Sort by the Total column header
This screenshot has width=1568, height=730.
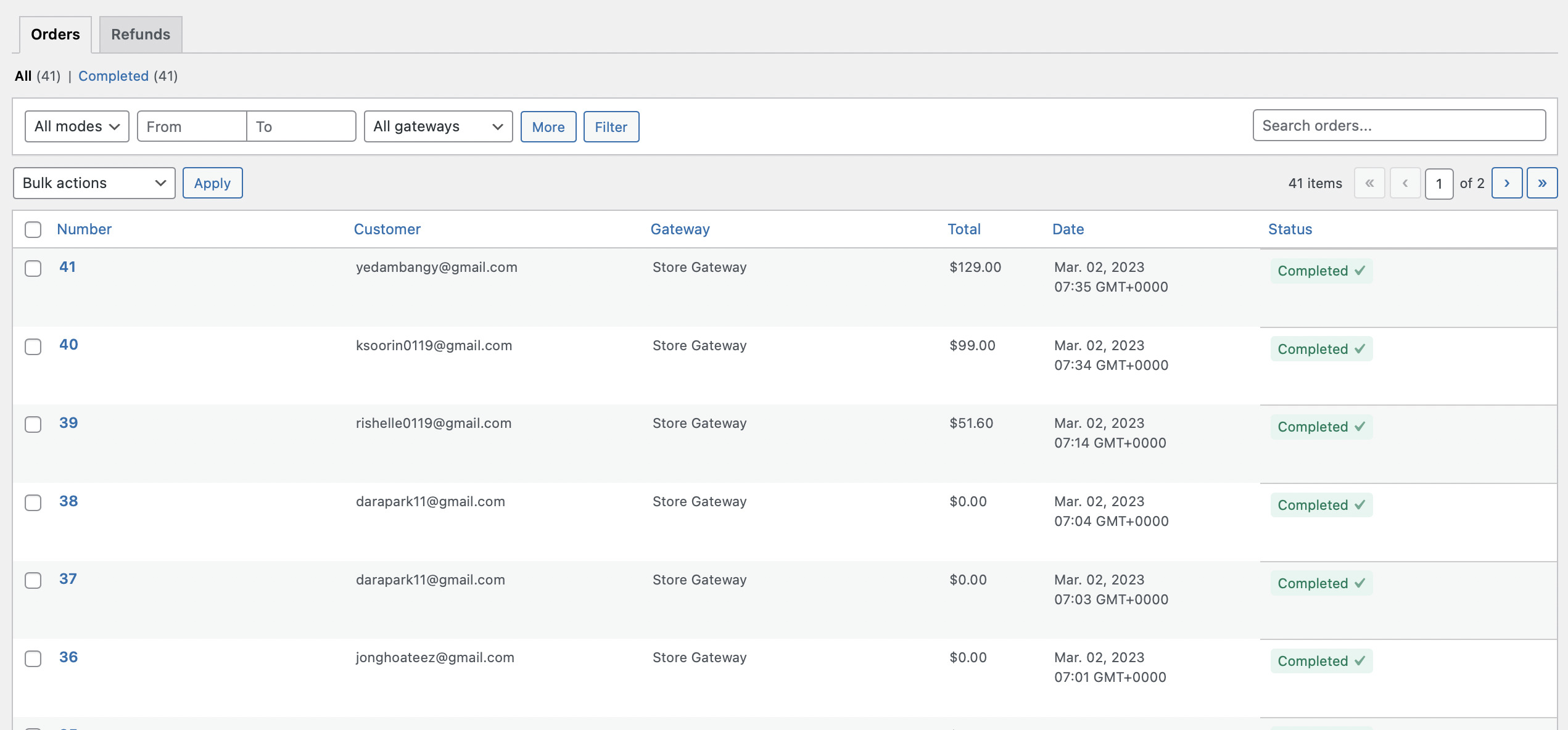963,229
